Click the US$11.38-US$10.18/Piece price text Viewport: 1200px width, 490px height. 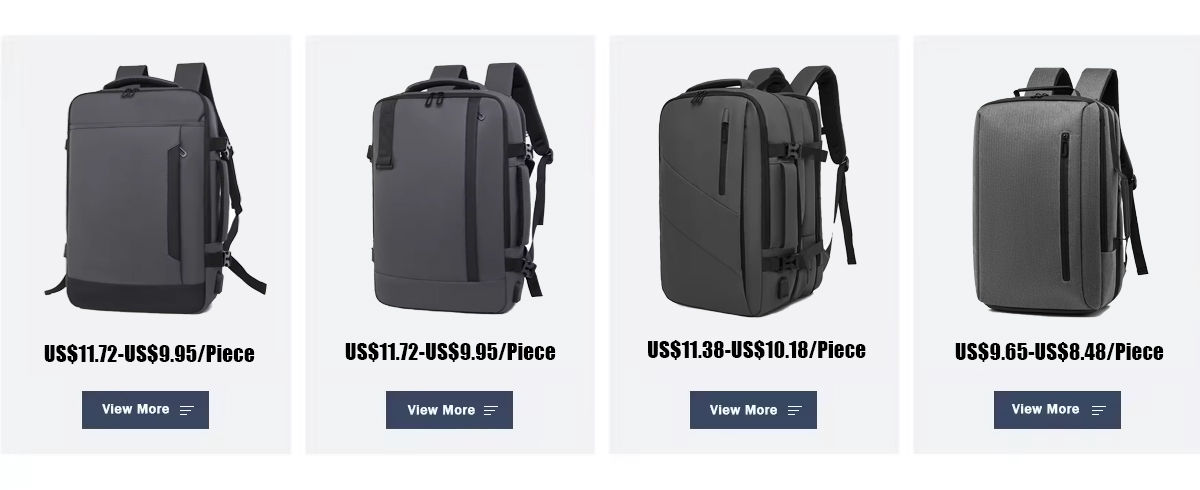pos(756,350)
